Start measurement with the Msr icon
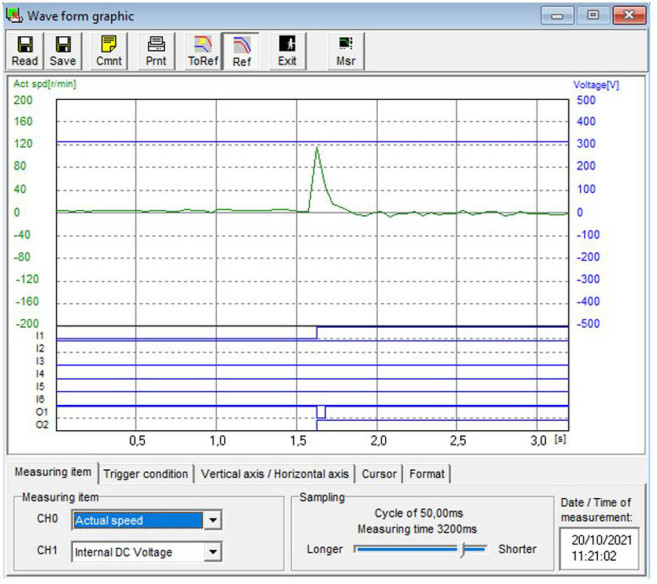657x584 pixels. tap(345, 51)
